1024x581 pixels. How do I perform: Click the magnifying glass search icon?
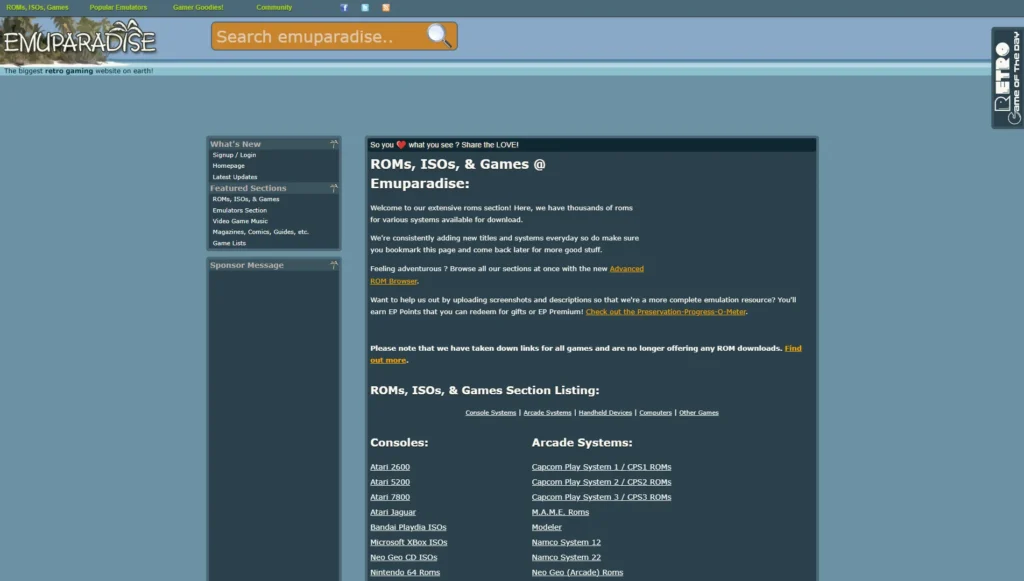[x=439, y=36]
